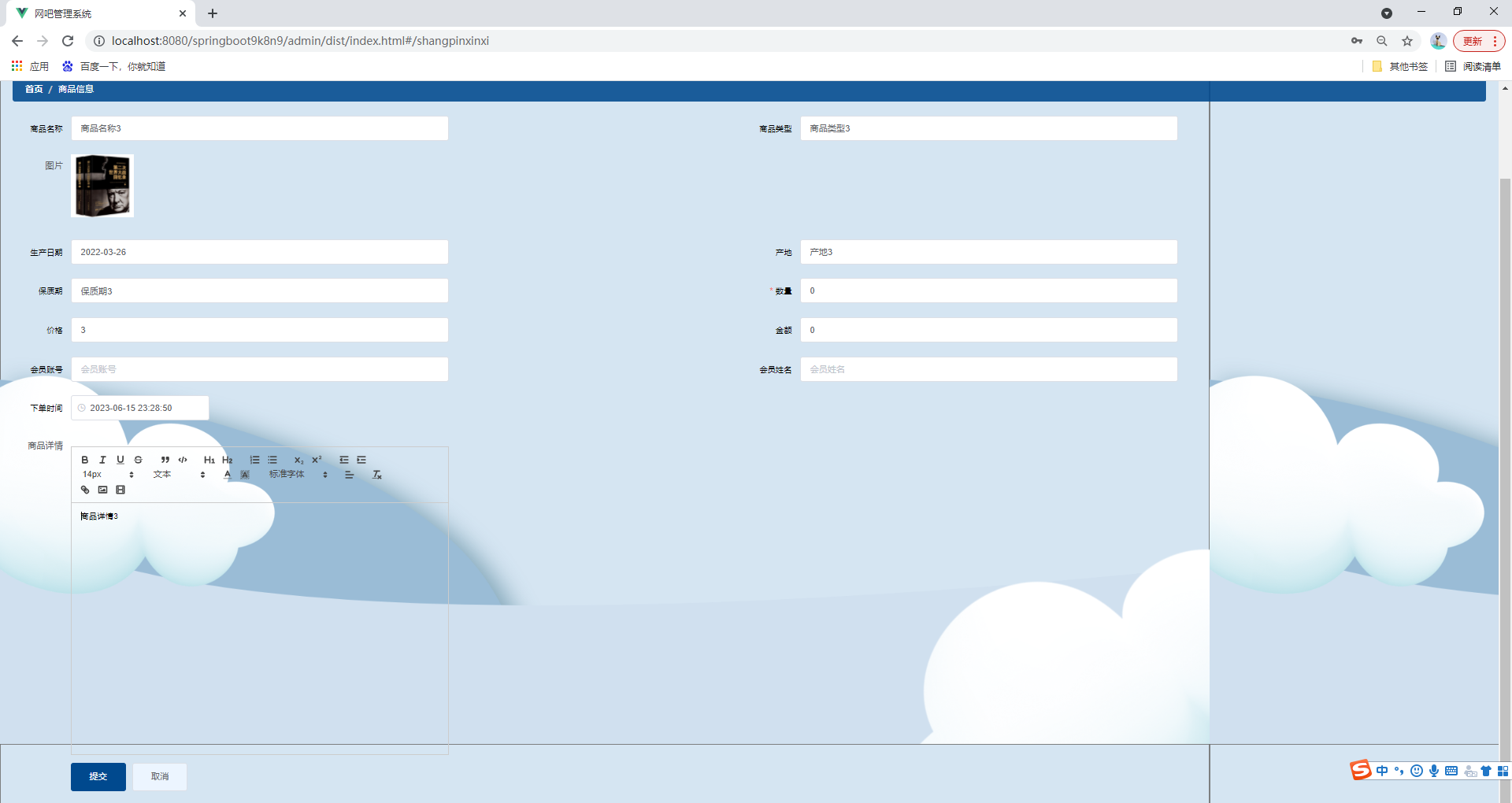Reload the page in the browser
This screenshot has width=1512, height=803.
point(68,41)
